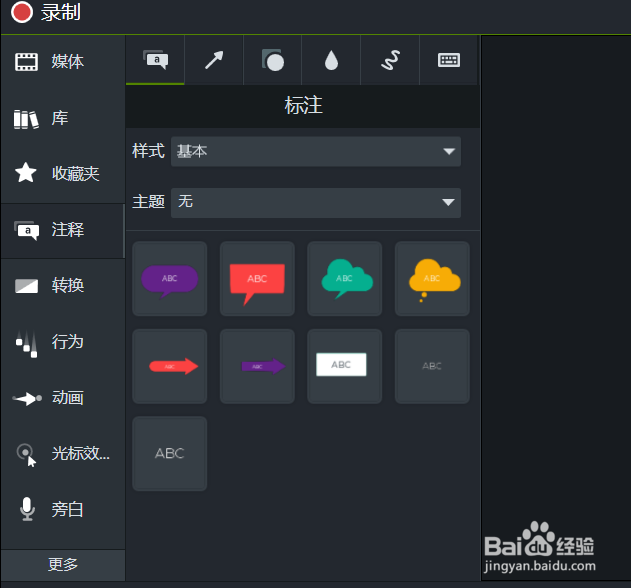
Task: Select the yellow thought cloud callout
Action: click(x=432, y=279)
